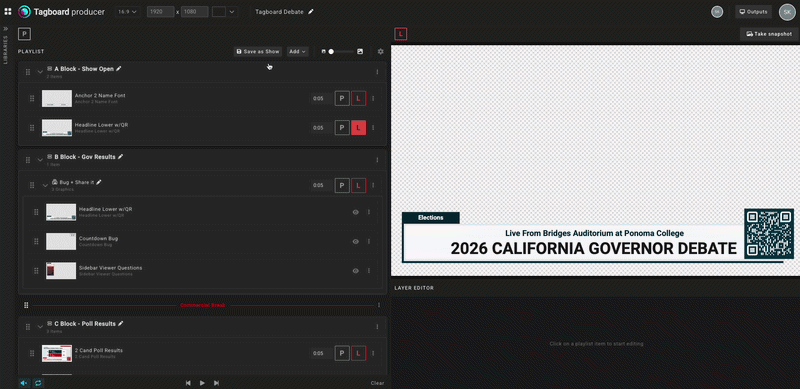Screen dimensions: 800x389
Task: Rename B Block - Gov Results
Action: 120,157
